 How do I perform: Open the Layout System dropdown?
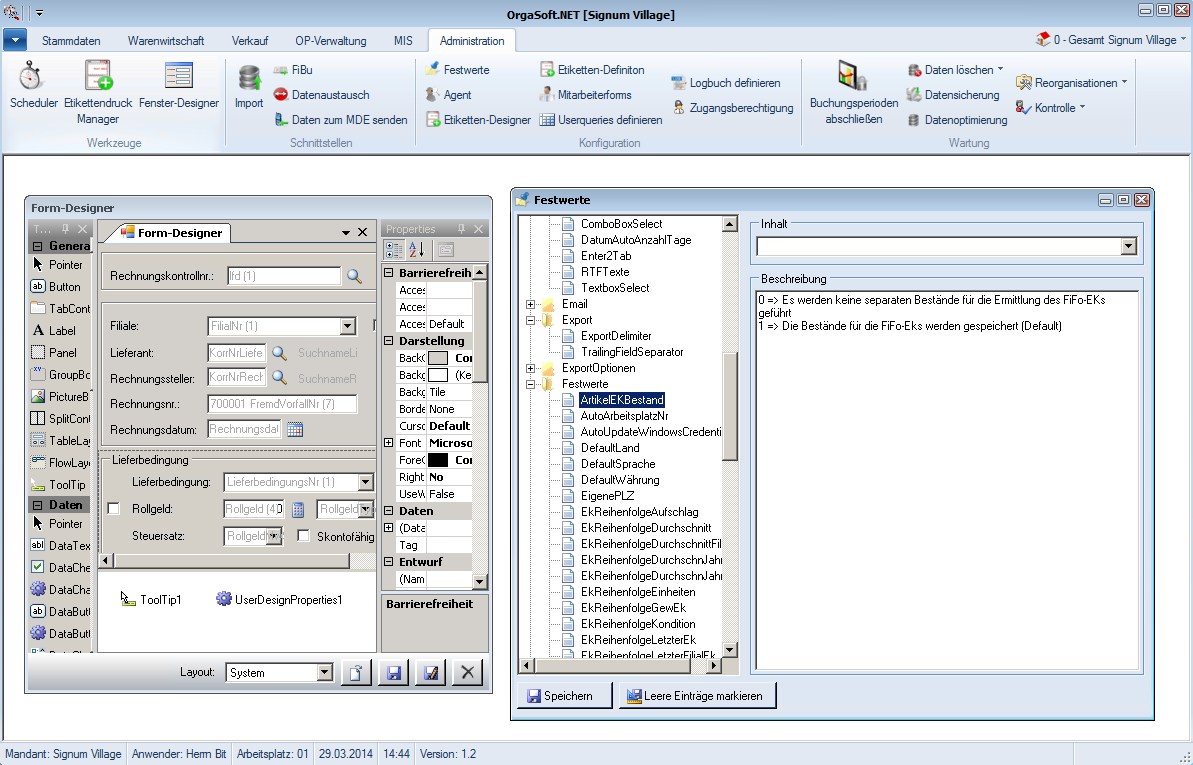324,673
